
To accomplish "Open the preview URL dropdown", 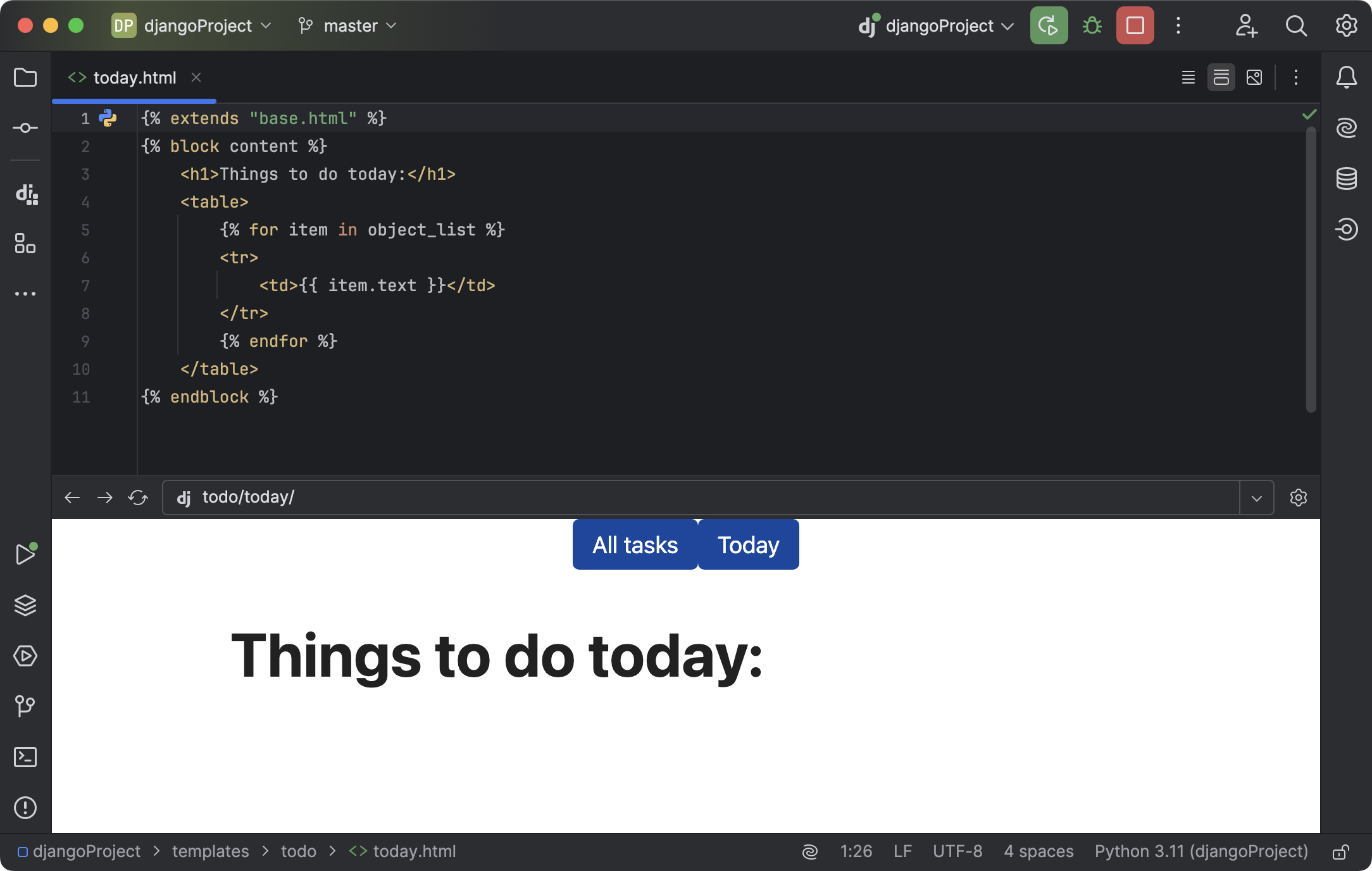I will (x=1256, y=498).
